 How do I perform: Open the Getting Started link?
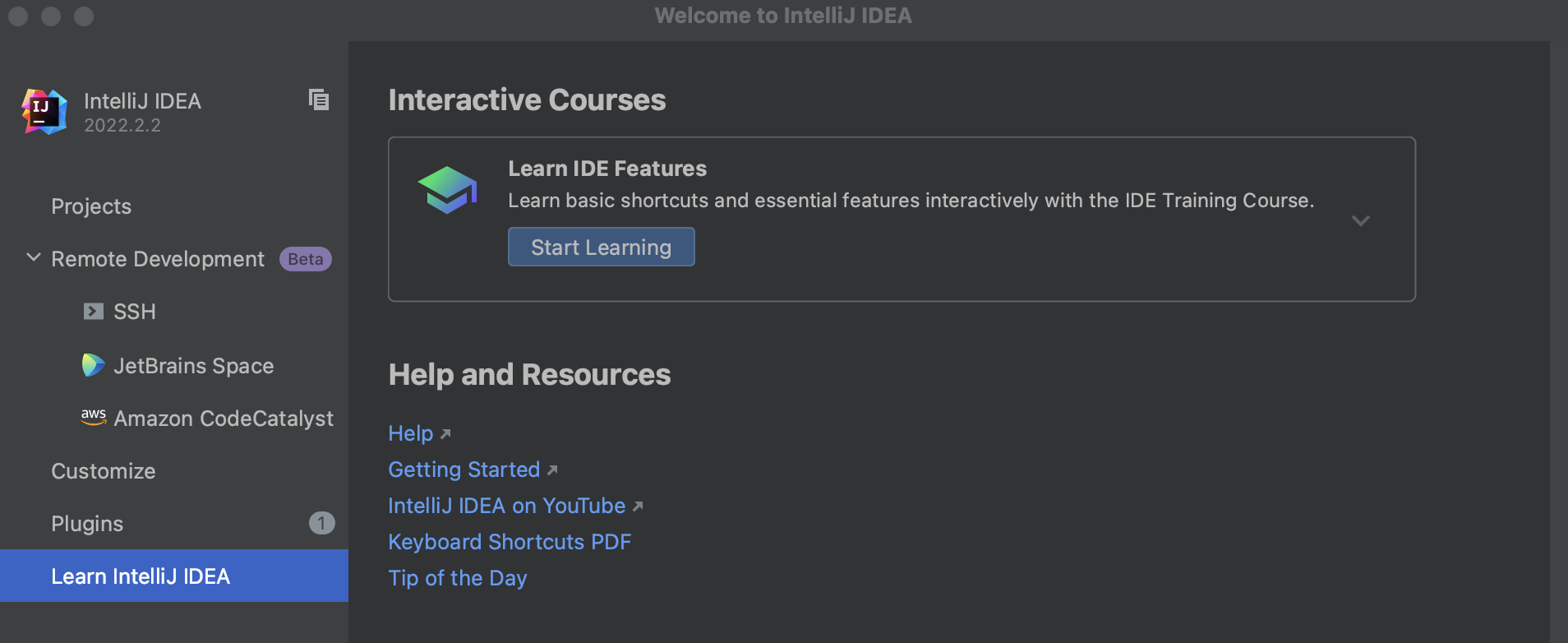(464, 470)
